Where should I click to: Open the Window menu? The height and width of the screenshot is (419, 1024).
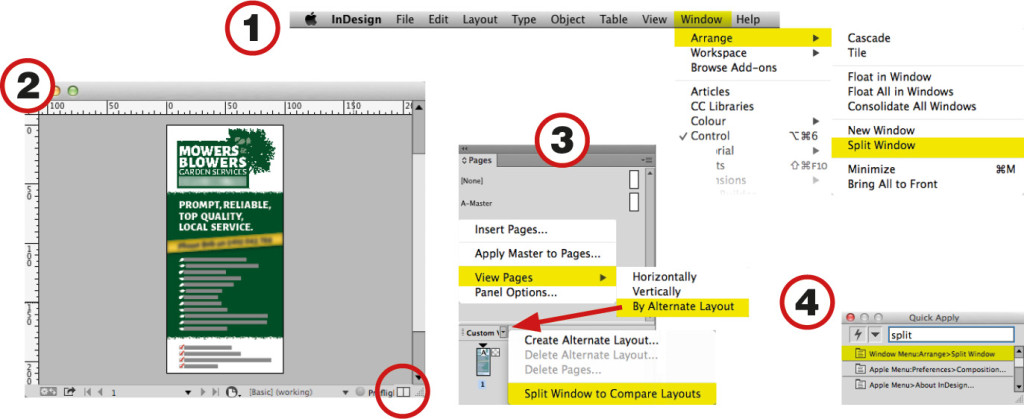point(701,20)
